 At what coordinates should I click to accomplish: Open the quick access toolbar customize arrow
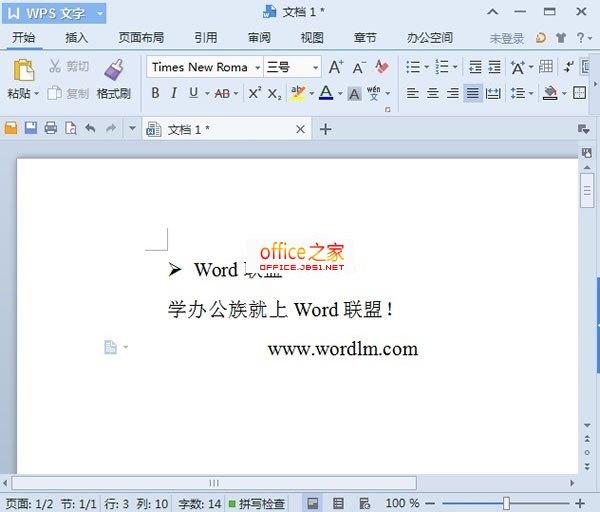click(x=132, y=128)
